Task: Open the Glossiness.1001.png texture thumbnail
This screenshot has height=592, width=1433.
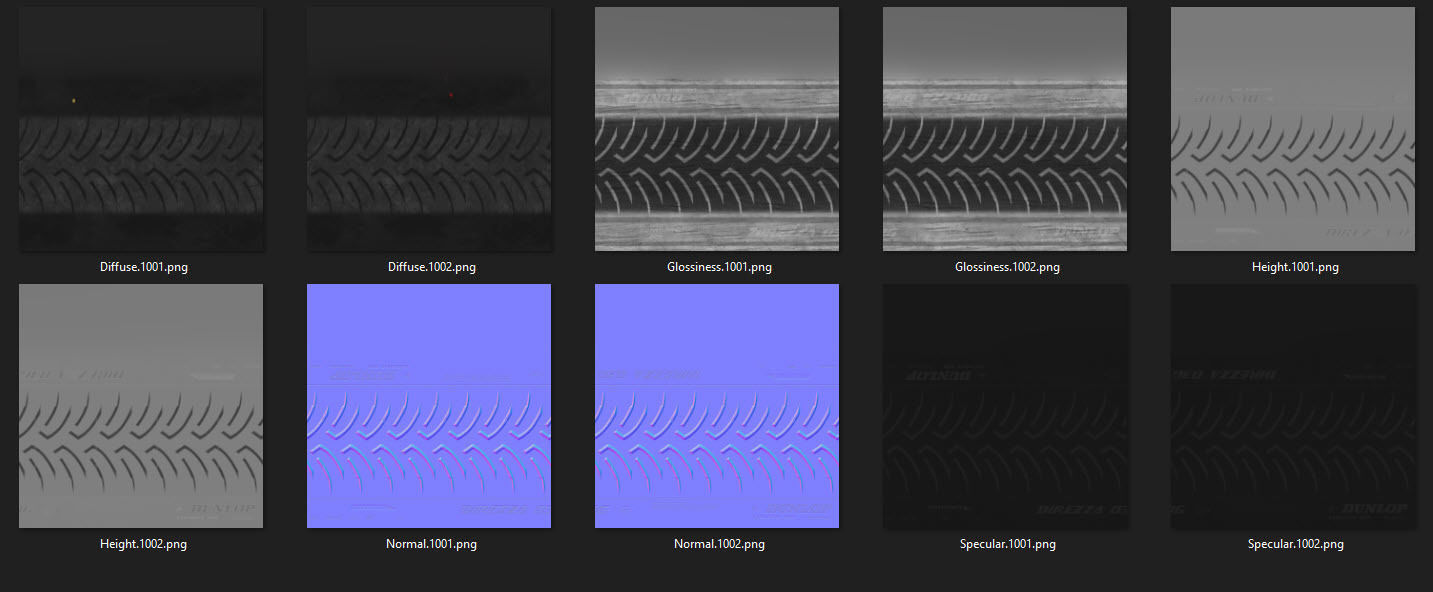Action: 717,129
